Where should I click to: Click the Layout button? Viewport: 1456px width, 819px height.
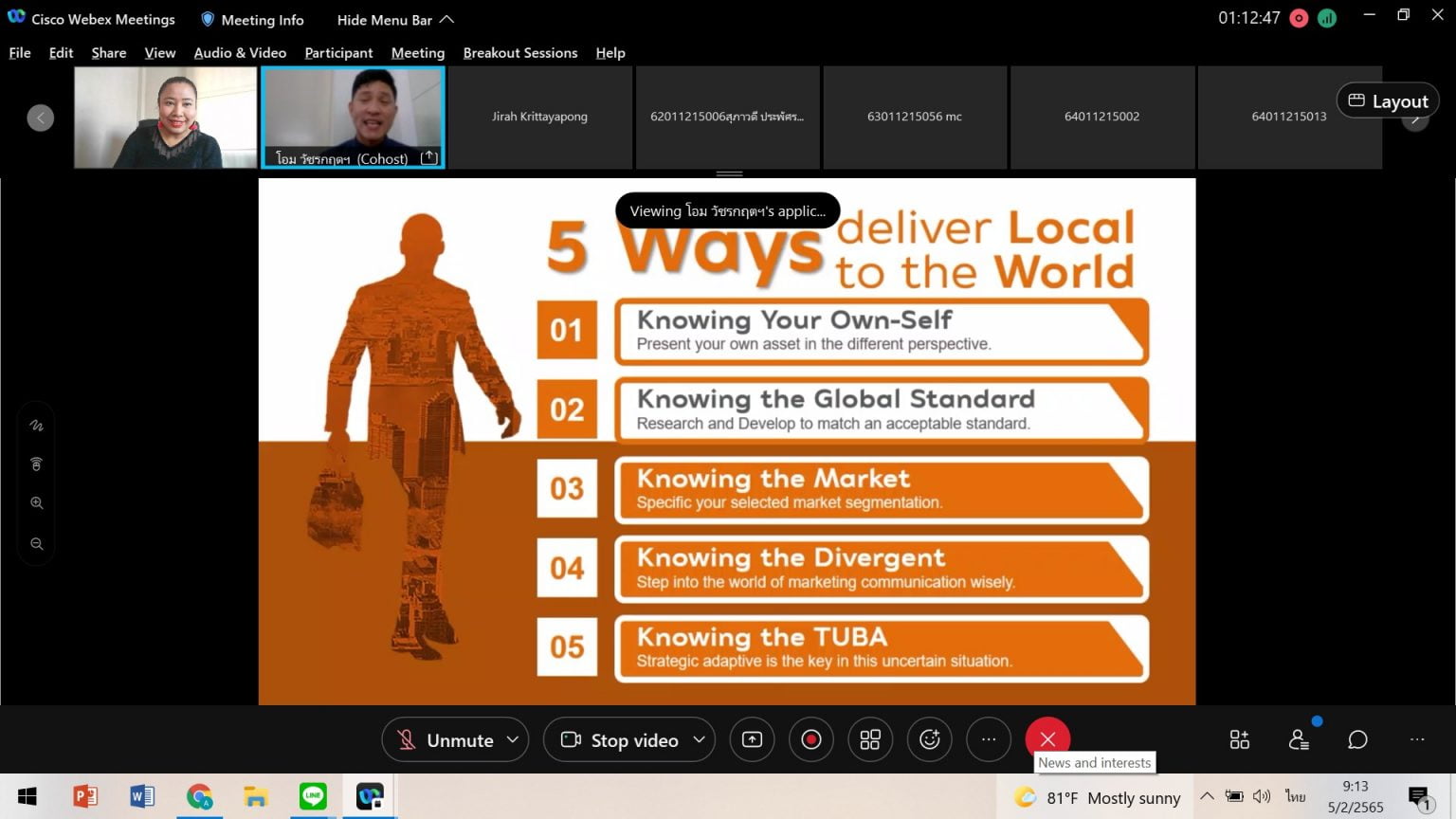1388,100
